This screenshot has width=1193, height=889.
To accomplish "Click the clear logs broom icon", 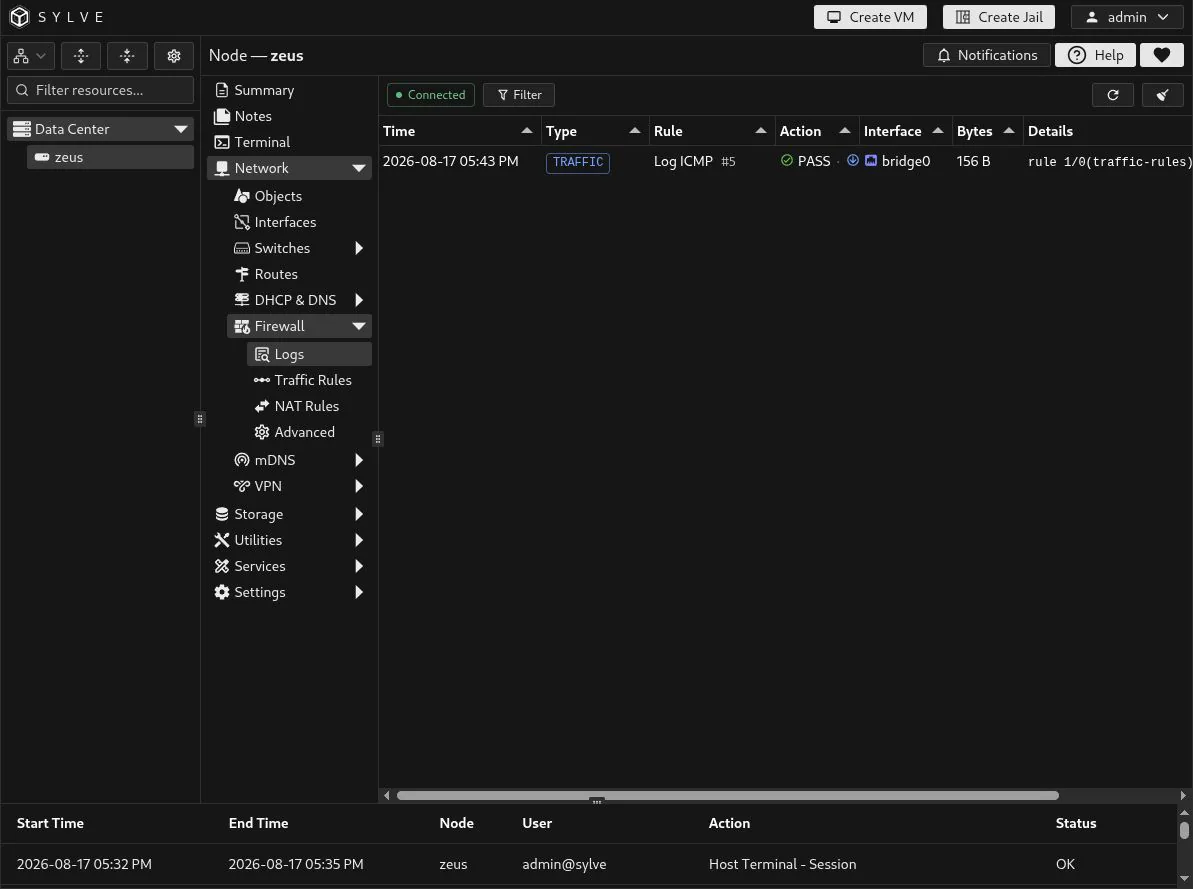I will [x=1162, y=94].
